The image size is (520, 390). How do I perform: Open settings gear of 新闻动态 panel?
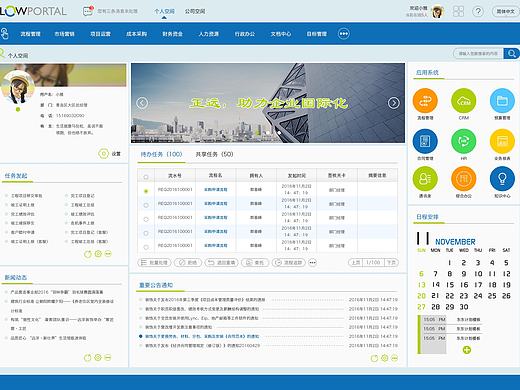(x=98, y=358)
